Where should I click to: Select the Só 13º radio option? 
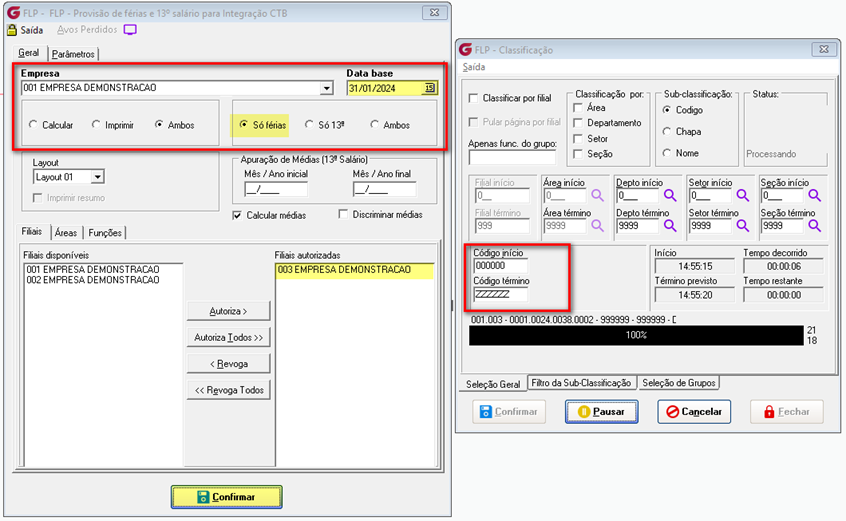click(309, 125)
